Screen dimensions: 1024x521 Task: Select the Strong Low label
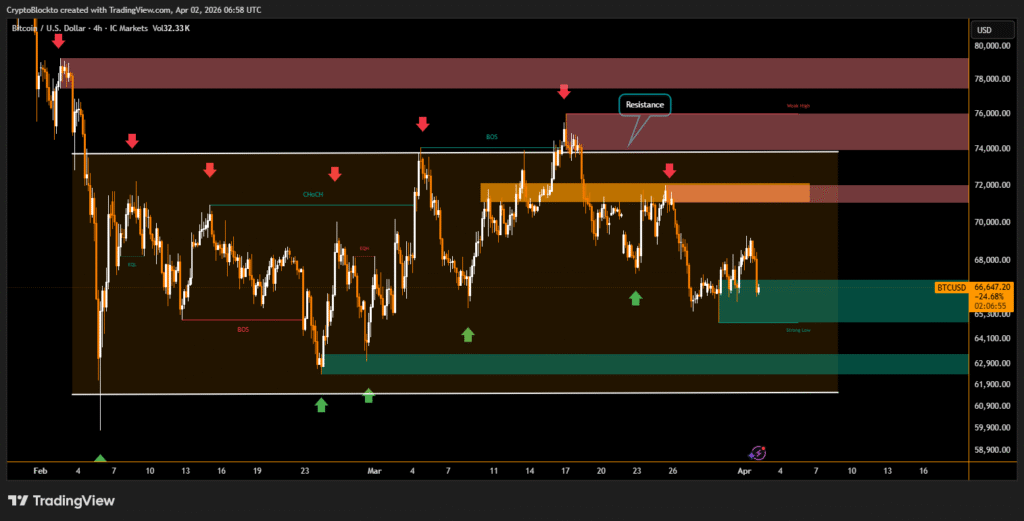tap(798, 329)
